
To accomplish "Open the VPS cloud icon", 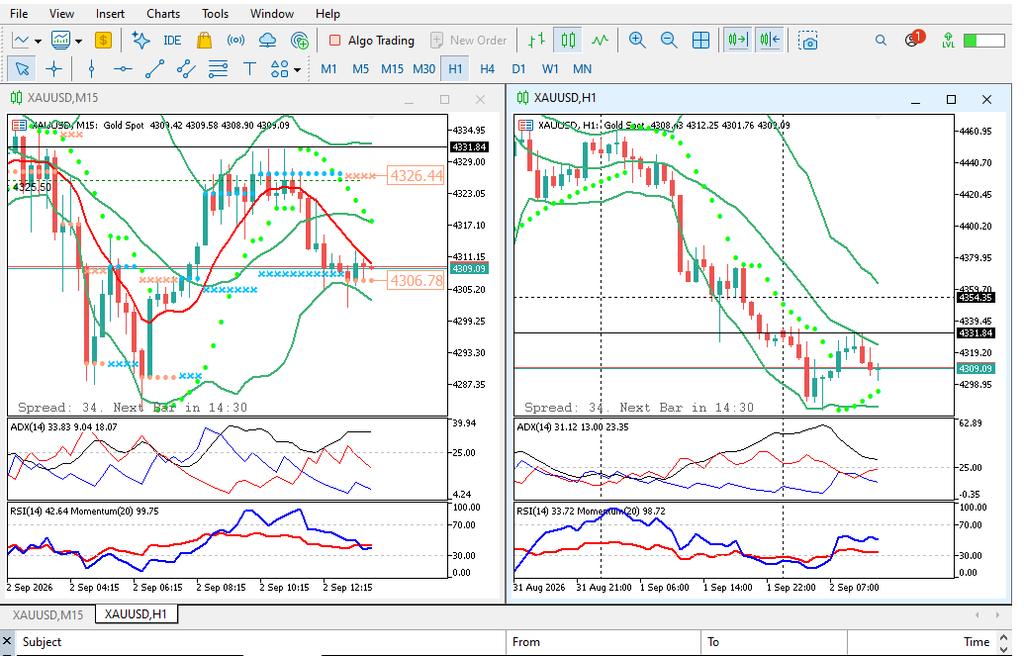I will [268, 41].
